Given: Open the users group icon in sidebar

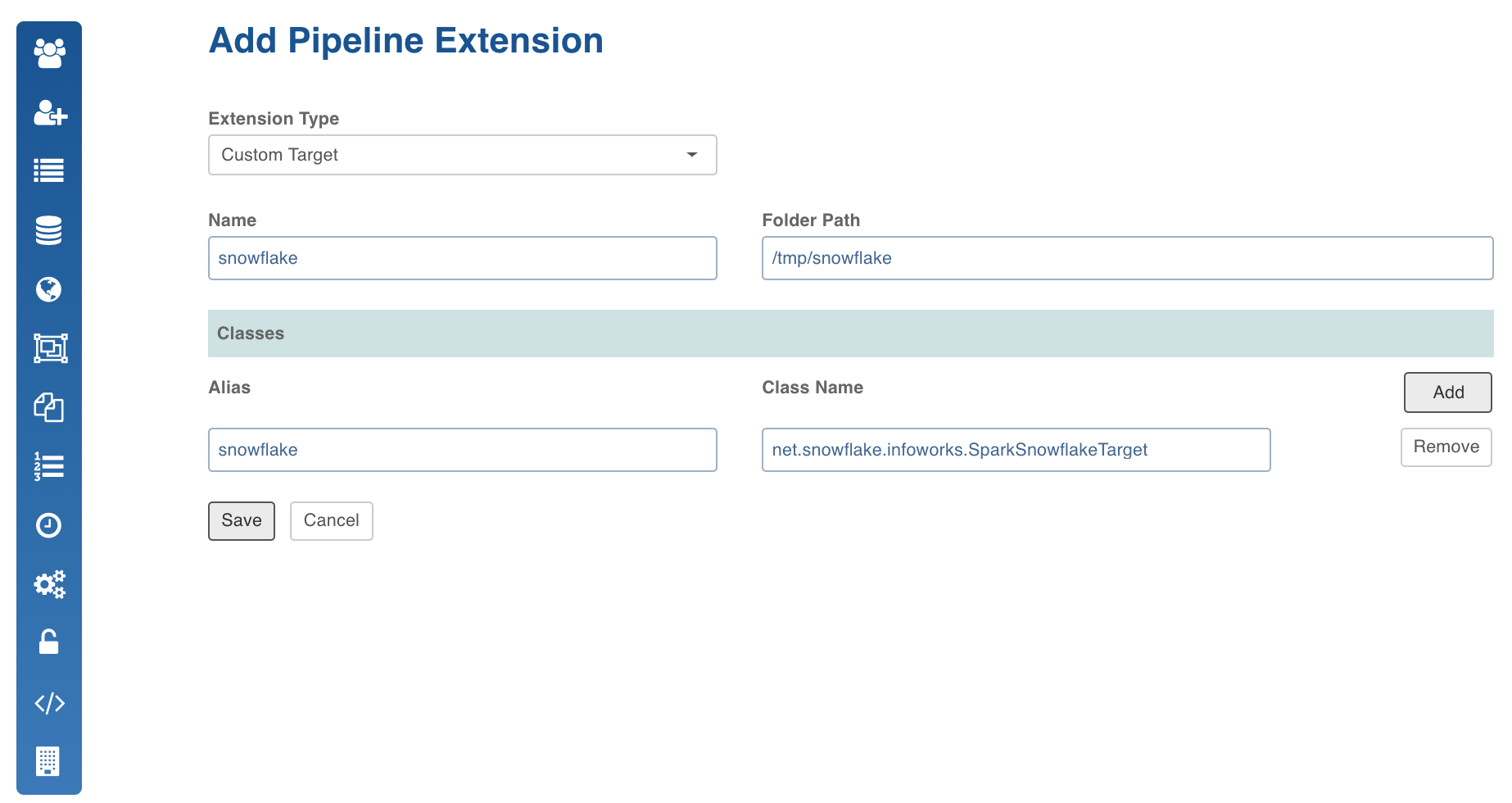Looking at the screenshot, I should click(49, 53).
